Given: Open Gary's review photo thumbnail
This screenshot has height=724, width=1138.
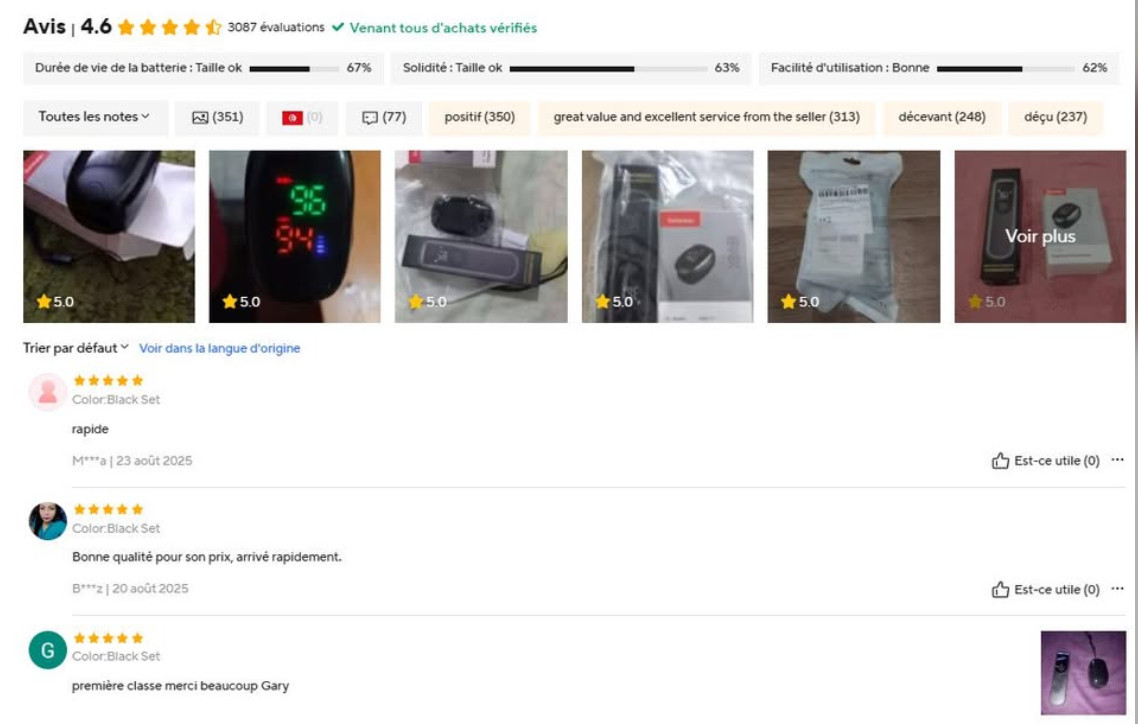Looking at the screenshot, I should [x=1083, y=673].
